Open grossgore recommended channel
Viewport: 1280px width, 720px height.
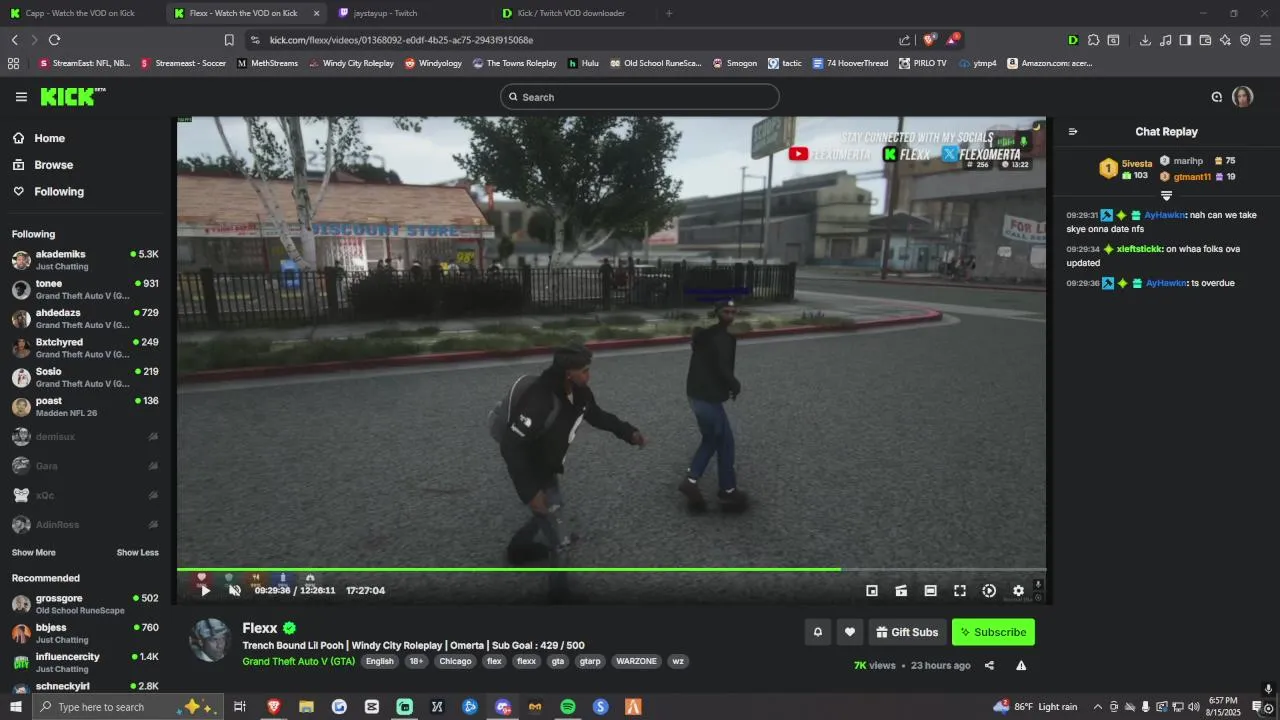click(85, 604)
